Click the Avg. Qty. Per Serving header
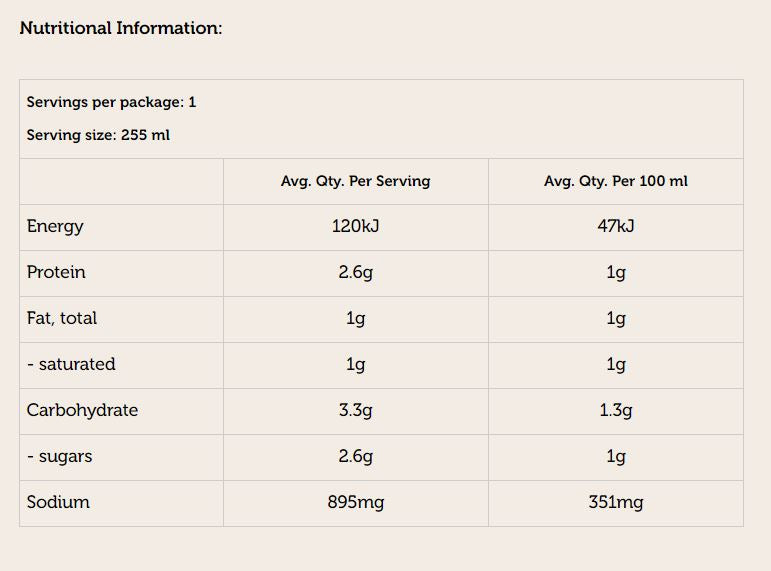The height and width of the screenshot is (571, 771). [355, 181]
